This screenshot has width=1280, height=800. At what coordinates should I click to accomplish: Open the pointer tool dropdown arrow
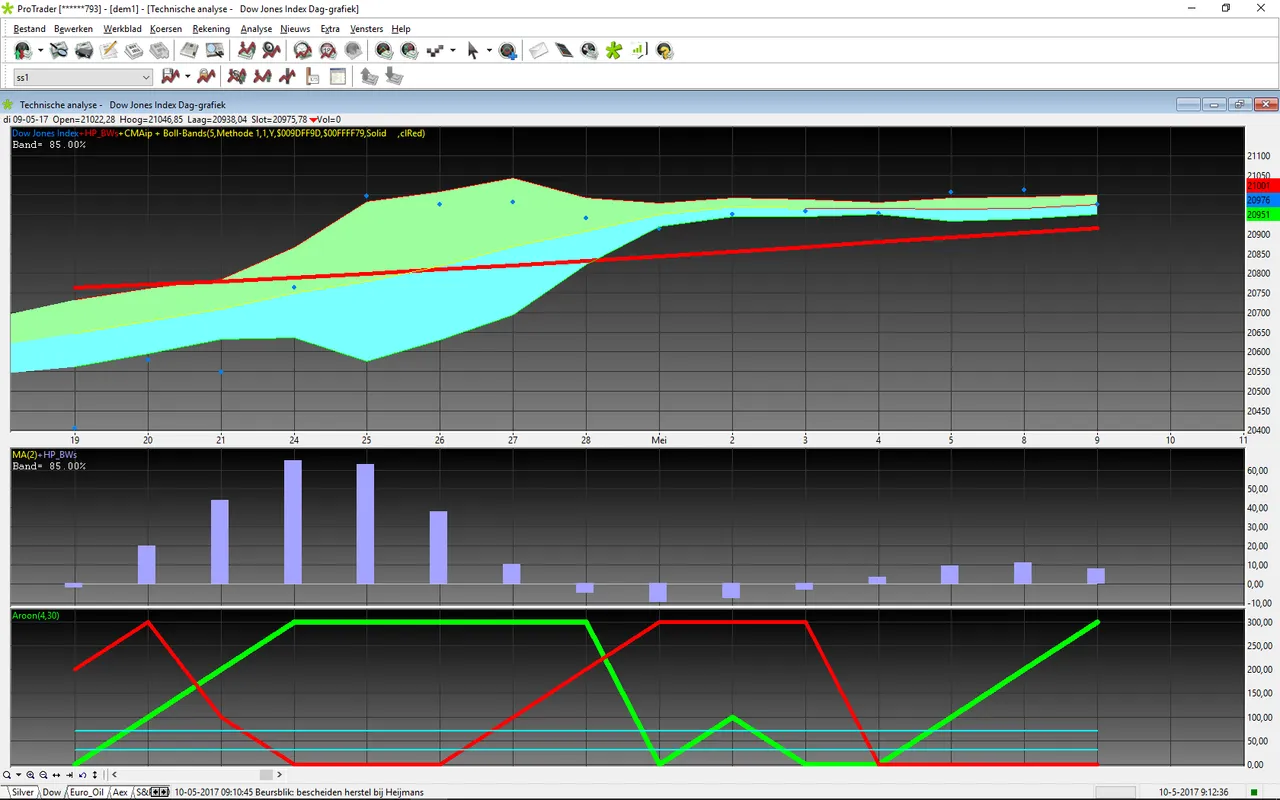pyautogui.click(x=489, y=50)
